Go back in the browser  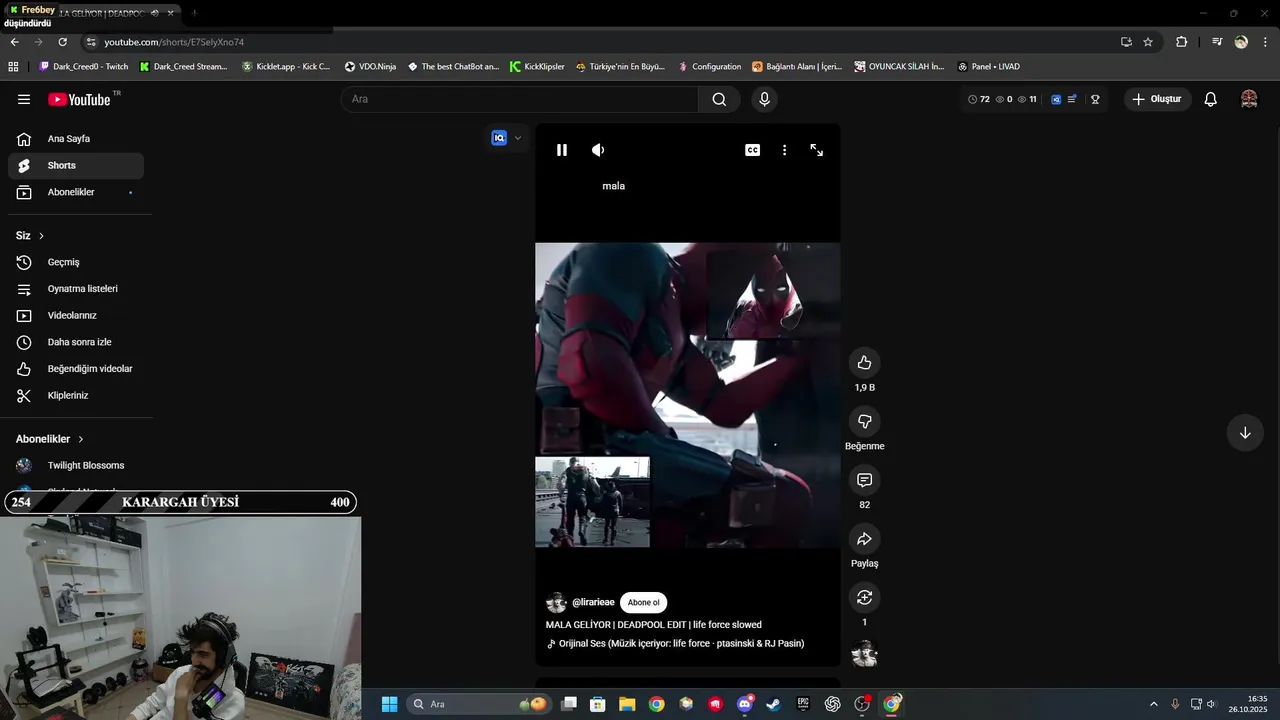pyautogui.click(x=14, y=42)
